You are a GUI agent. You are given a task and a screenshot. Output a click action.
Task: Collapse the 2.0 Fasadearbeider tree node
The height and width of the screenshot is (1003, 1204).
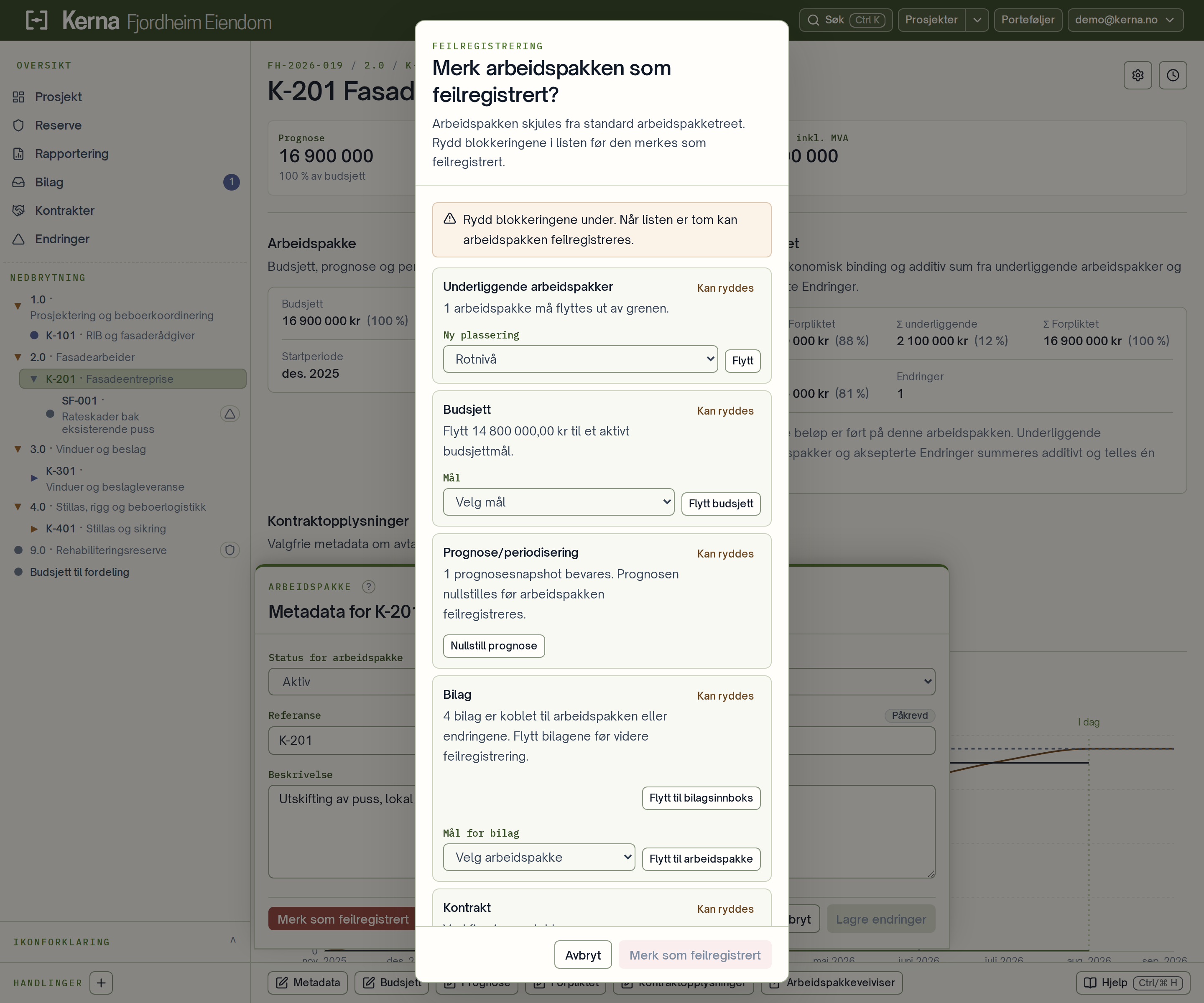pyautogui.click(x=18, y=357)
